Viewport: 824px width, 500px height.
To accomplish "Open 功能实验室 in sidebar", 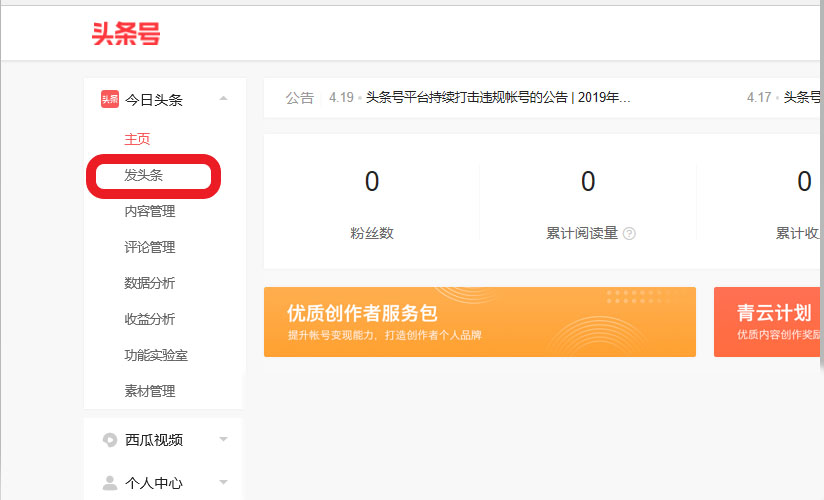I will click(x=156, y=355).
